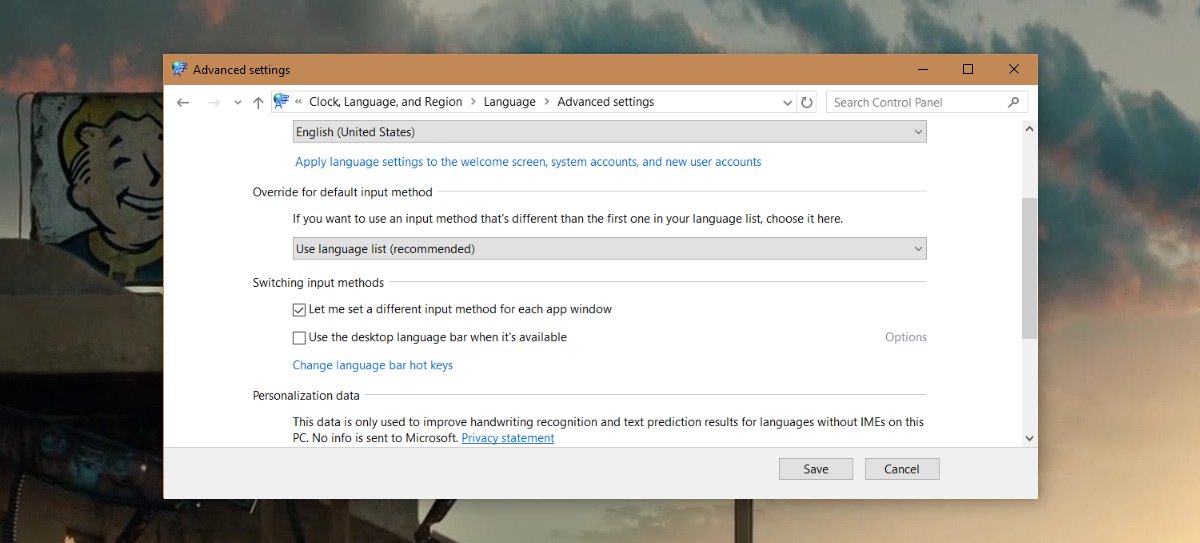Open the Language breadcrumb
1200x543 pixels.
tap(509, 102)
